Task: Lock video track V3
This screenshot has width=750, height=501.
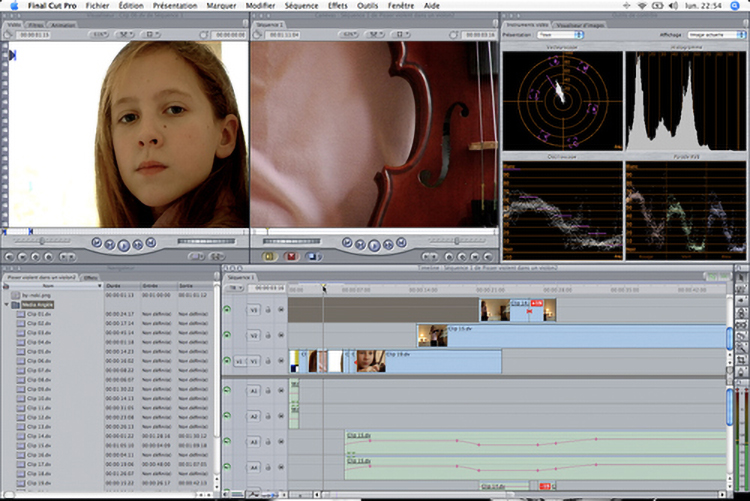Action: click(x=268, y=310)
